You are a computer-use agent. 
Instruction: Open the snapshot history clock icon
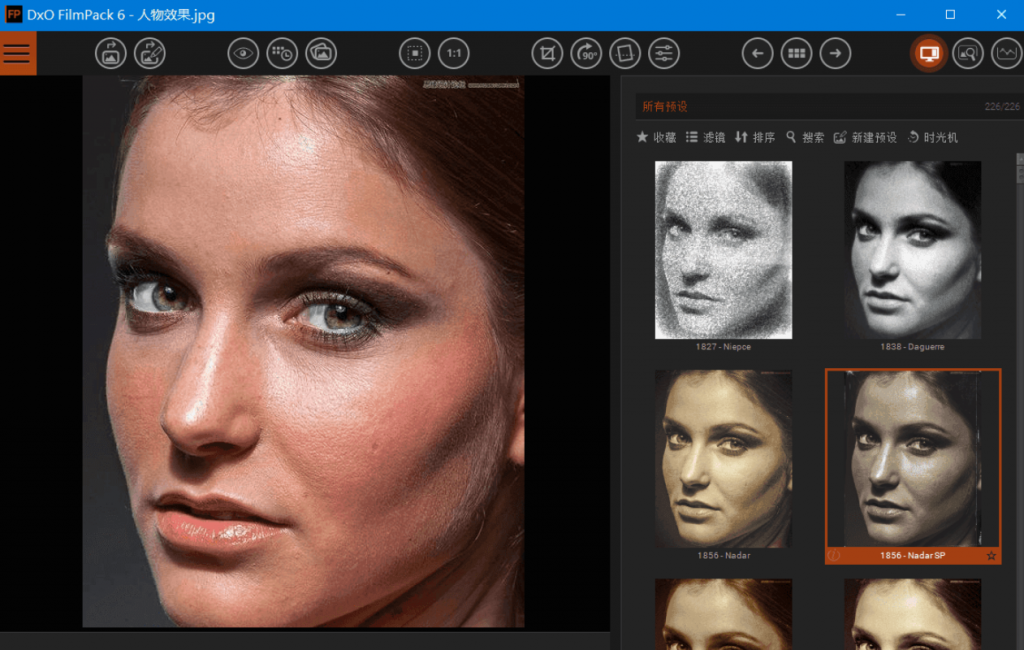click(x=282, y=53)
